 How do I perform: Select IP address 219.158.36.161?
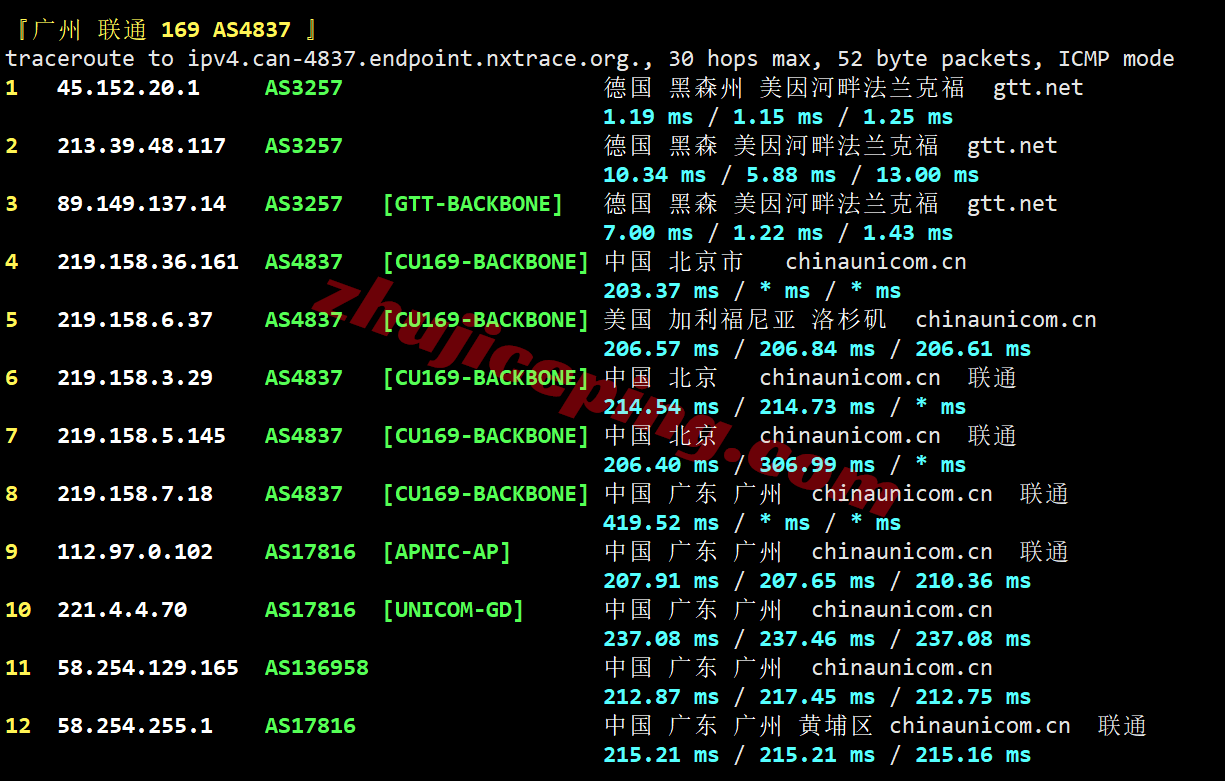coord(148,262)
